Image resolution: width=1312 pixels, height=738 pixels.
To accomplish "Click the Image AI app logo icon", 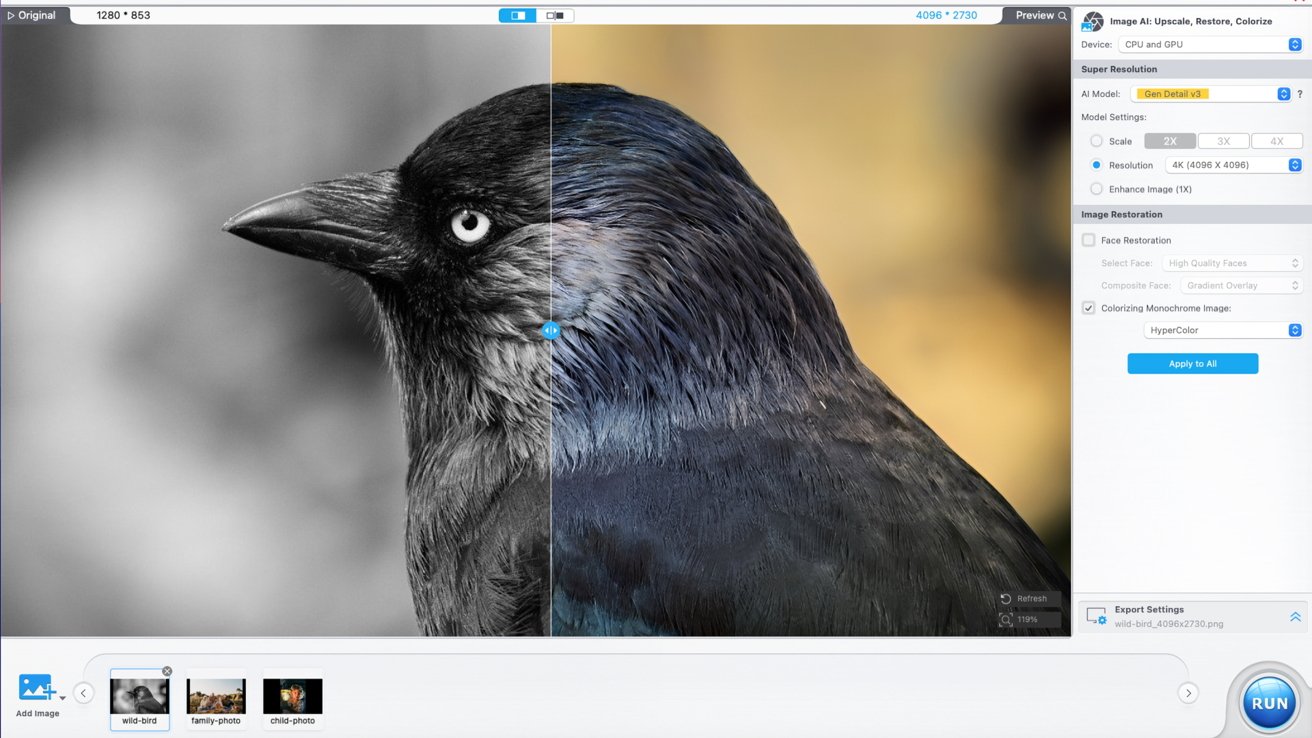I will (x=1093, y=21).
